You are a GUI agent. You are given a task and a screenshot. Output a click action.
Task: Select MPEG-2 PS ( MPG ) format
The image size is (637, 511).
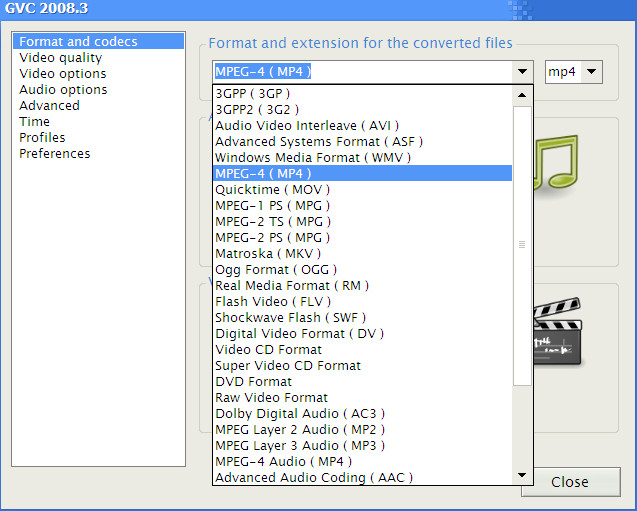tap(362, 238)
